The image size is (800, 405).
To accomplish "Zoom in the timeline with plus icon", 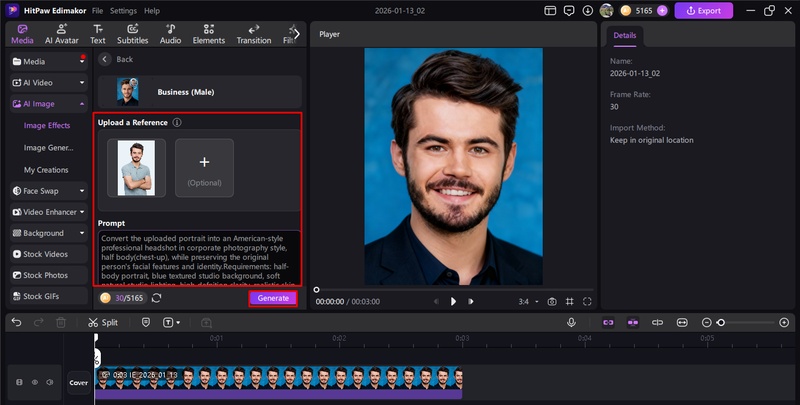I will pyautogui.click(x=784, y=322).
